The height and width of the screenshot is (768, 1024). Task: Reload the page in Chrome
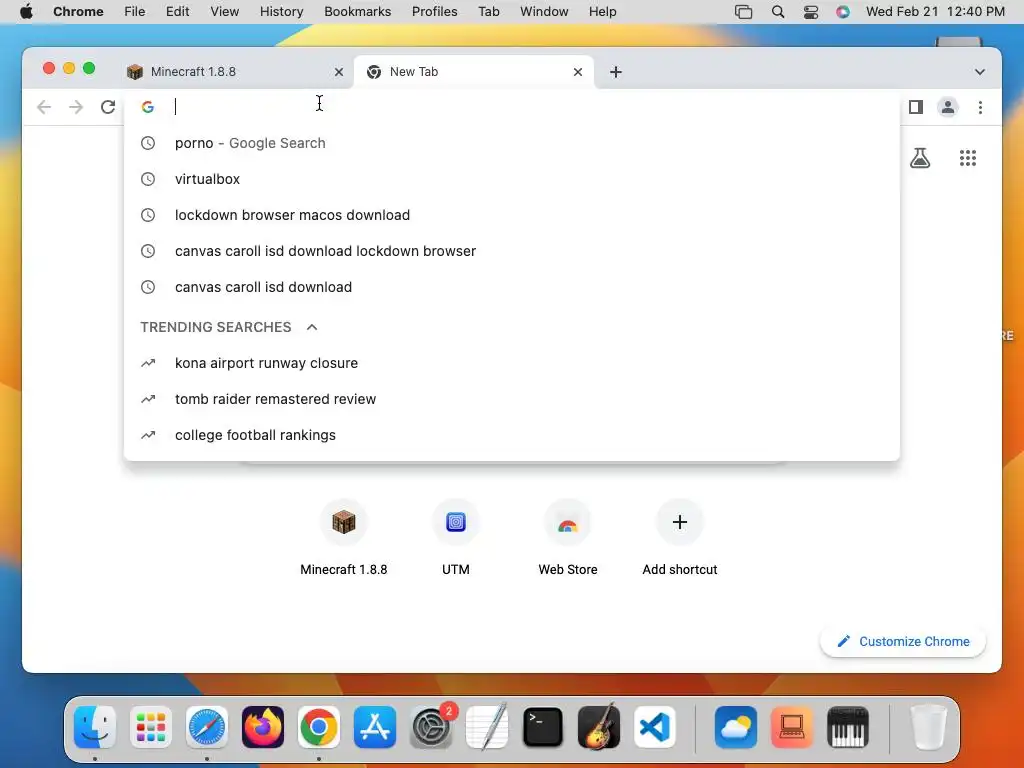point(108,107)
